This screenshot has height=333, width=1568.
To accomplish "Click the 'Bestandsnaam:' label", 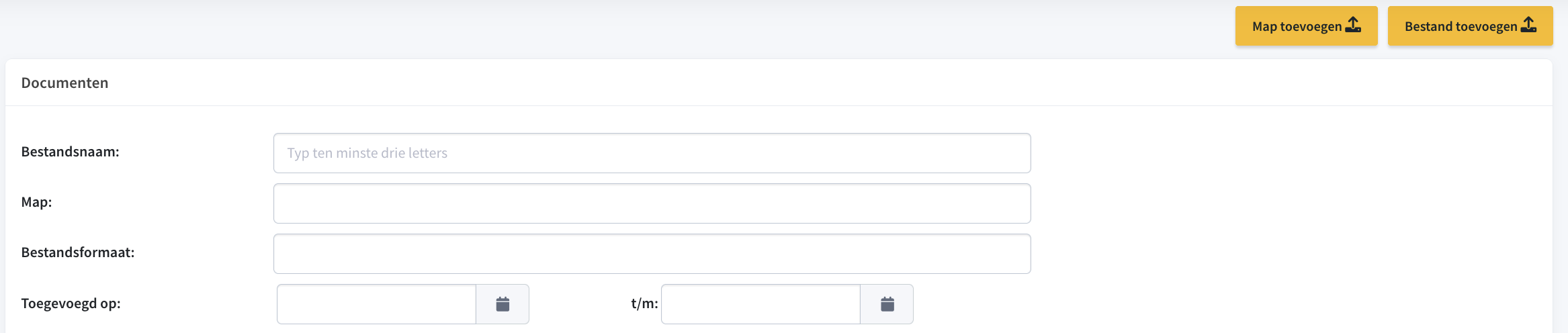I will click(70, 152).
